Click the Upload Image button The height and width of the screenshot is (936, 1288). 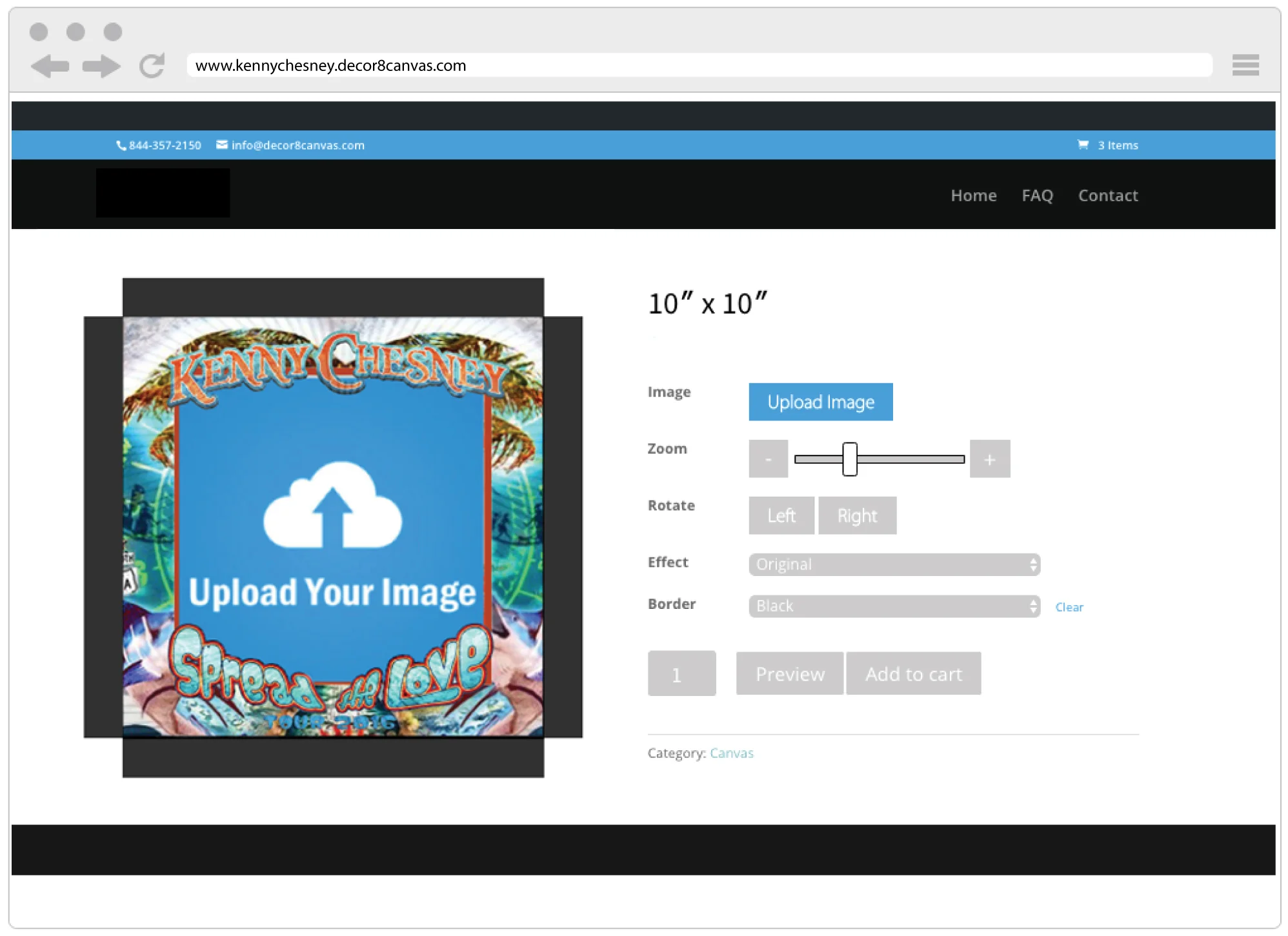coord(820,402)
